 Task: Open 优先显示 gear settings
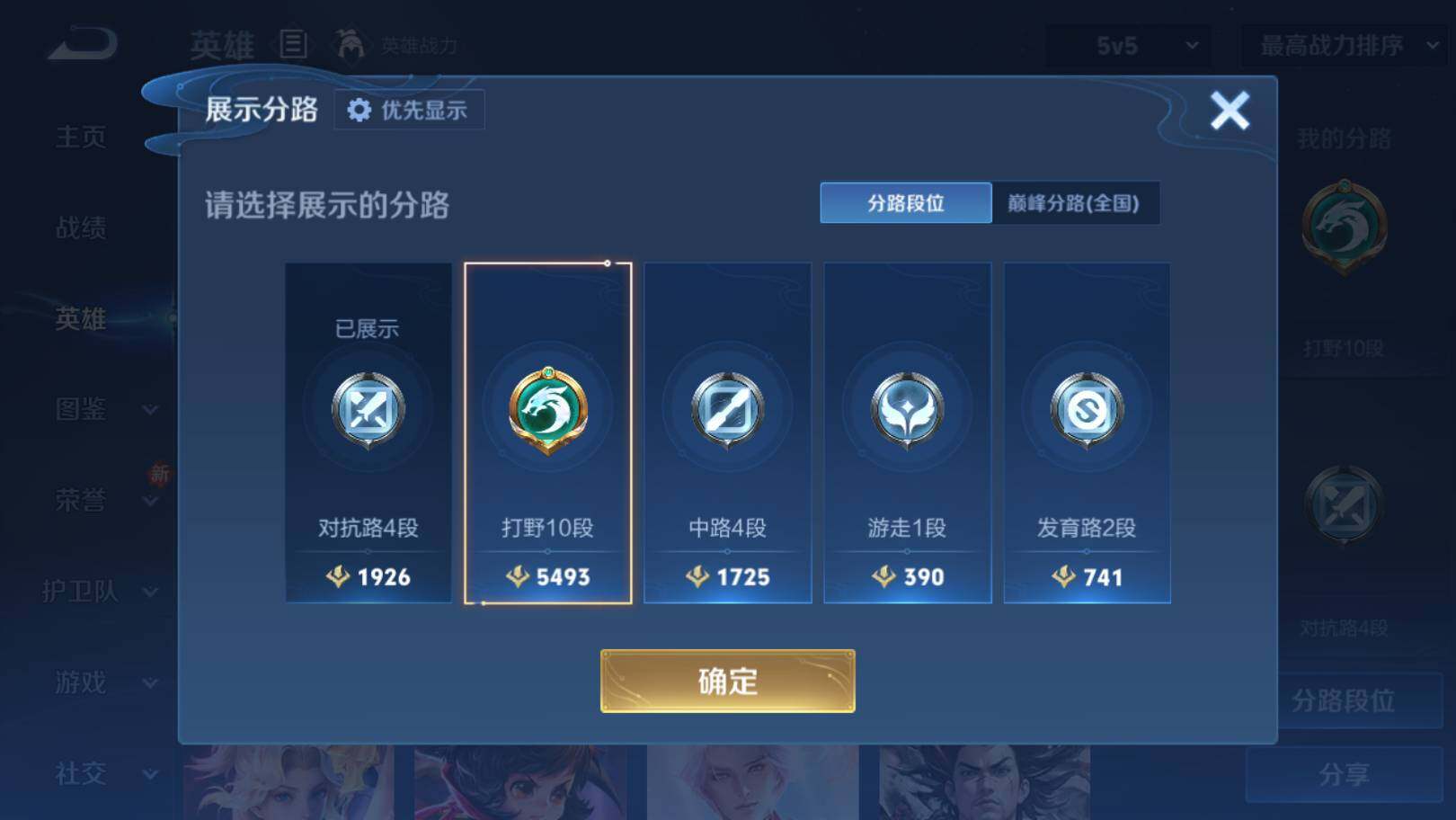click(x=409, y=110)
